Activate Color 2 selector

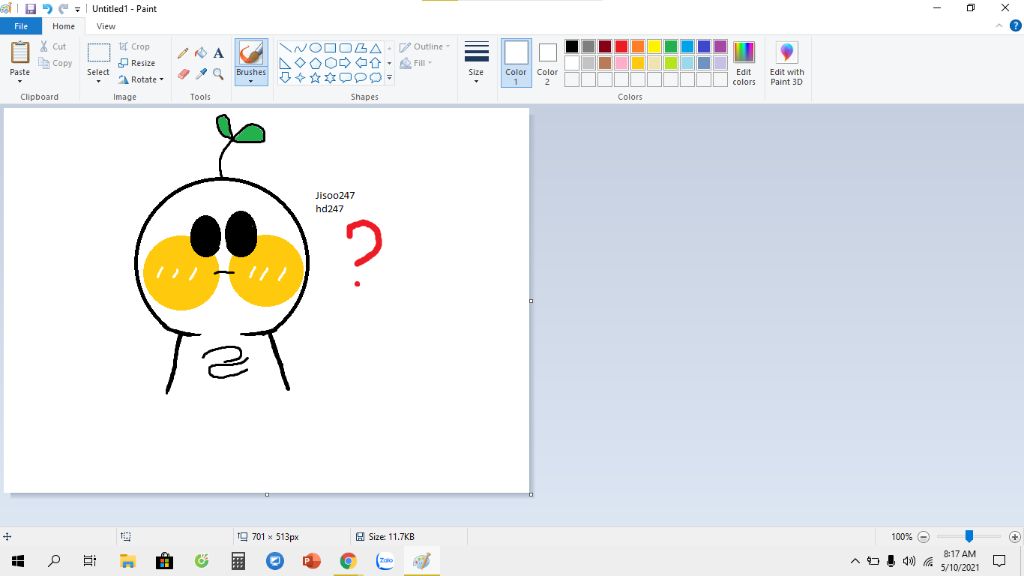pyautogui.click(x=547, y=63)
